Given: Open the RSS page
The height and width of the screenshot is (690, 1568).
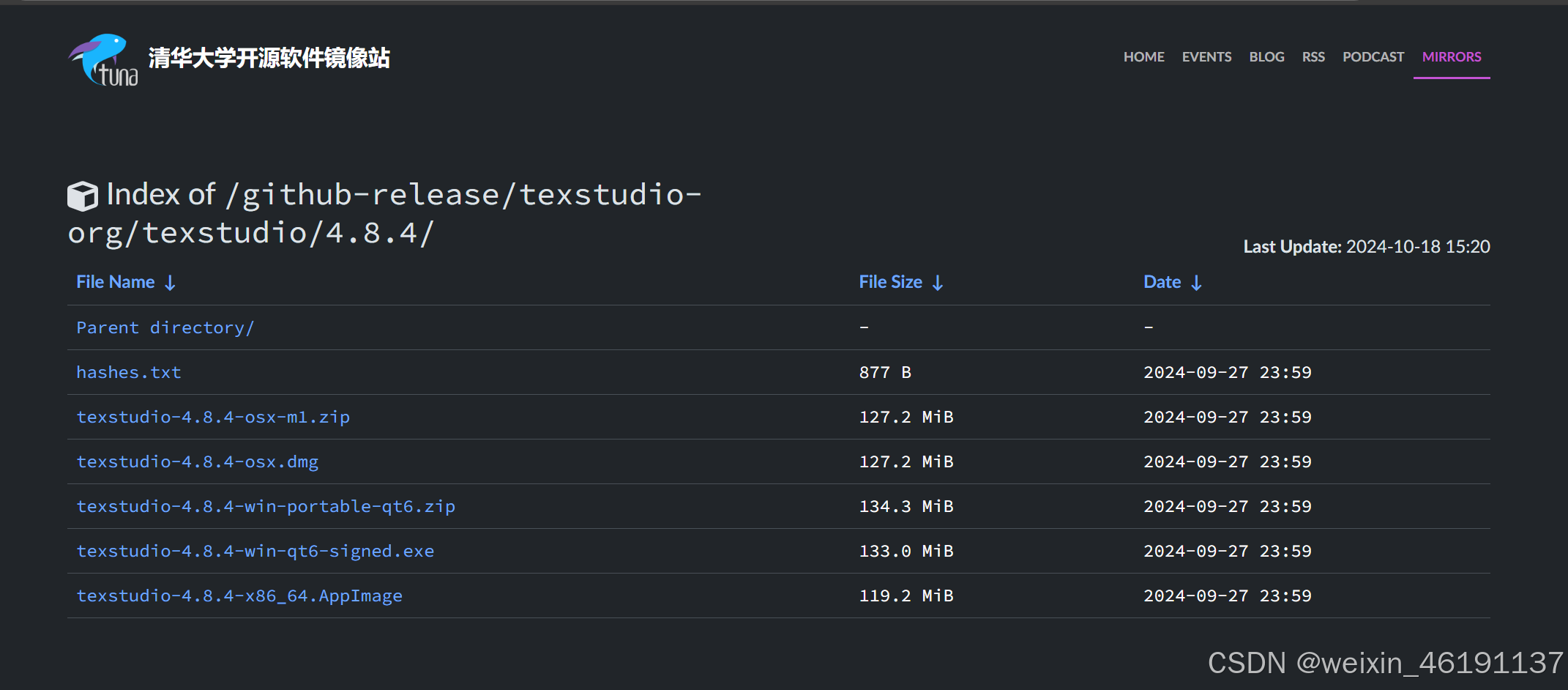Looking at the screenshot, I should pyautogui.click(x=1314, y=56).
